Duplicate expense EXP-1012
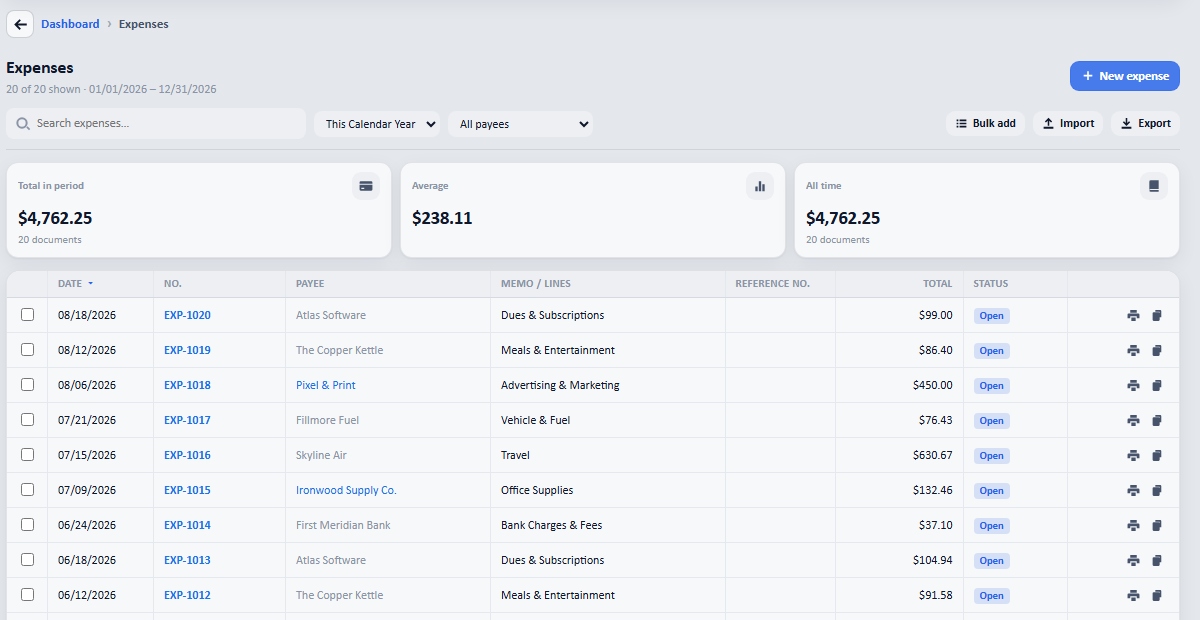 tap(1157, 596)
